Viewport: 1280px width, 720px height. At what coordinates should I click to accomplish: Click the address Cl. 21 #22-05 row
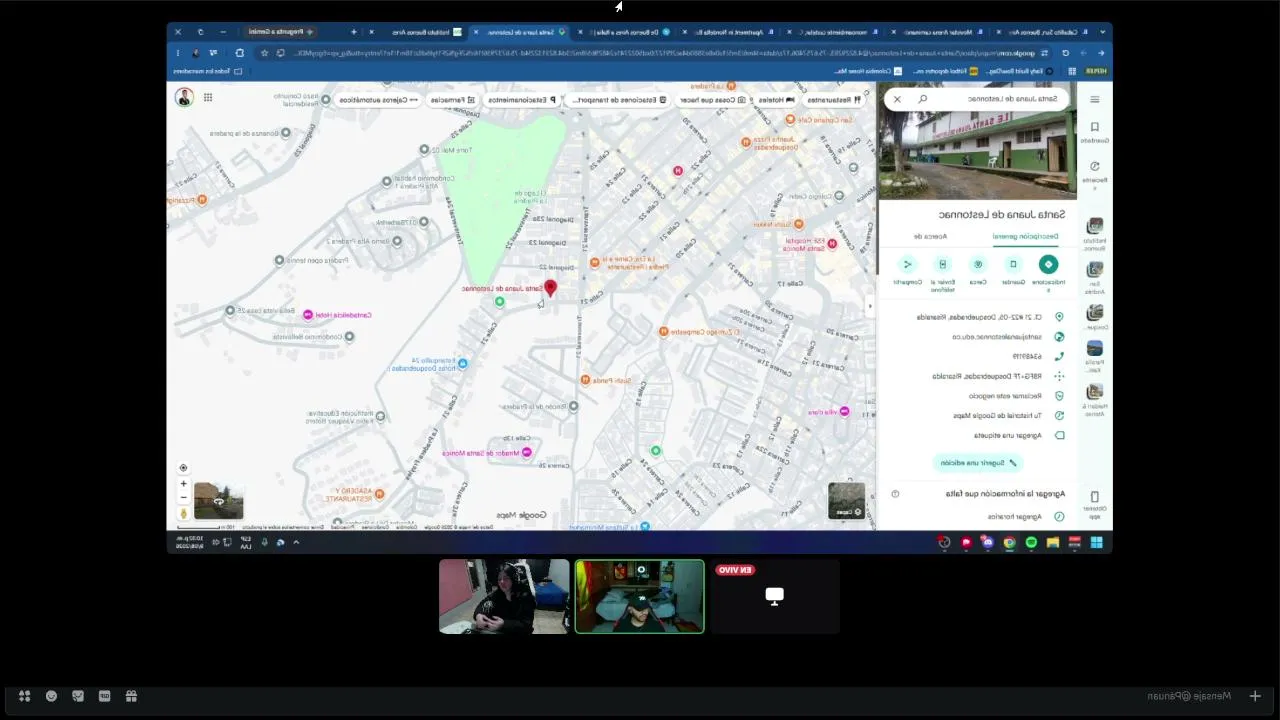tap(977, 317)
